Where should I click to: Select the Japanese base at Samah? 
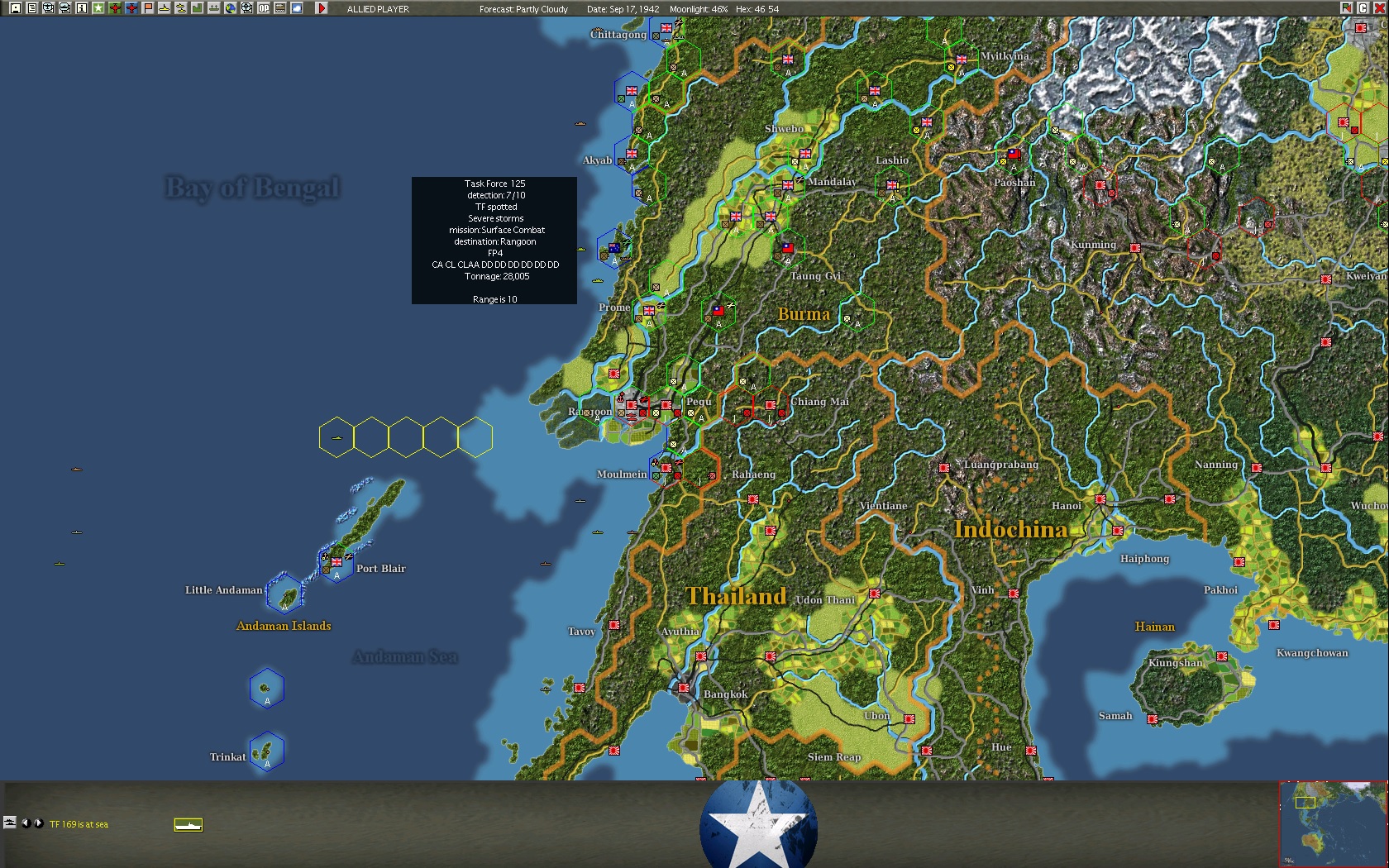click(1153, 719)
